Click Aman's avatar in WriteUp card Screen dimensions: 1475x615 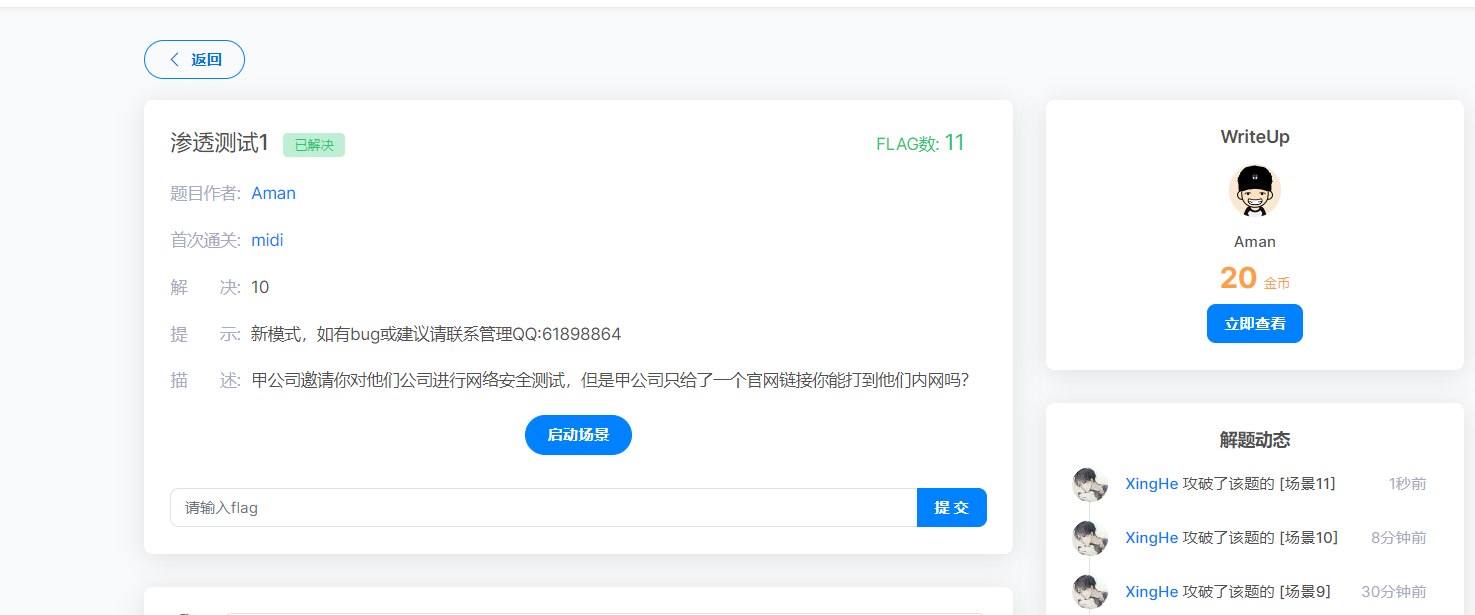coord(1254,191)
